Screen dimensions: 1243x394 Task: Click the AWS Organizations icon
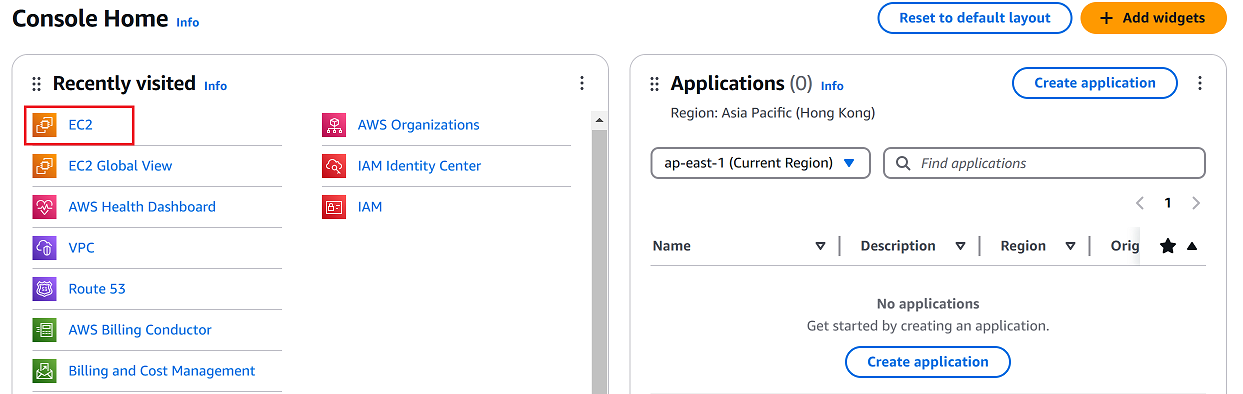coord(334,125)
